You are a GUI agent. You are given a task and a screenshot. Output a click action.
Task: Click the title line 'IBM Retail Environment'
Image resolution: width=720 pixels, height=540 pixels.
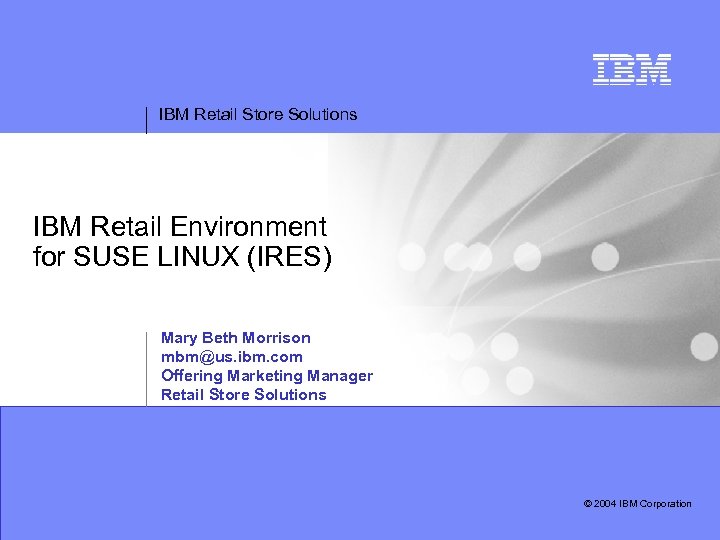[x=180, y=226]
